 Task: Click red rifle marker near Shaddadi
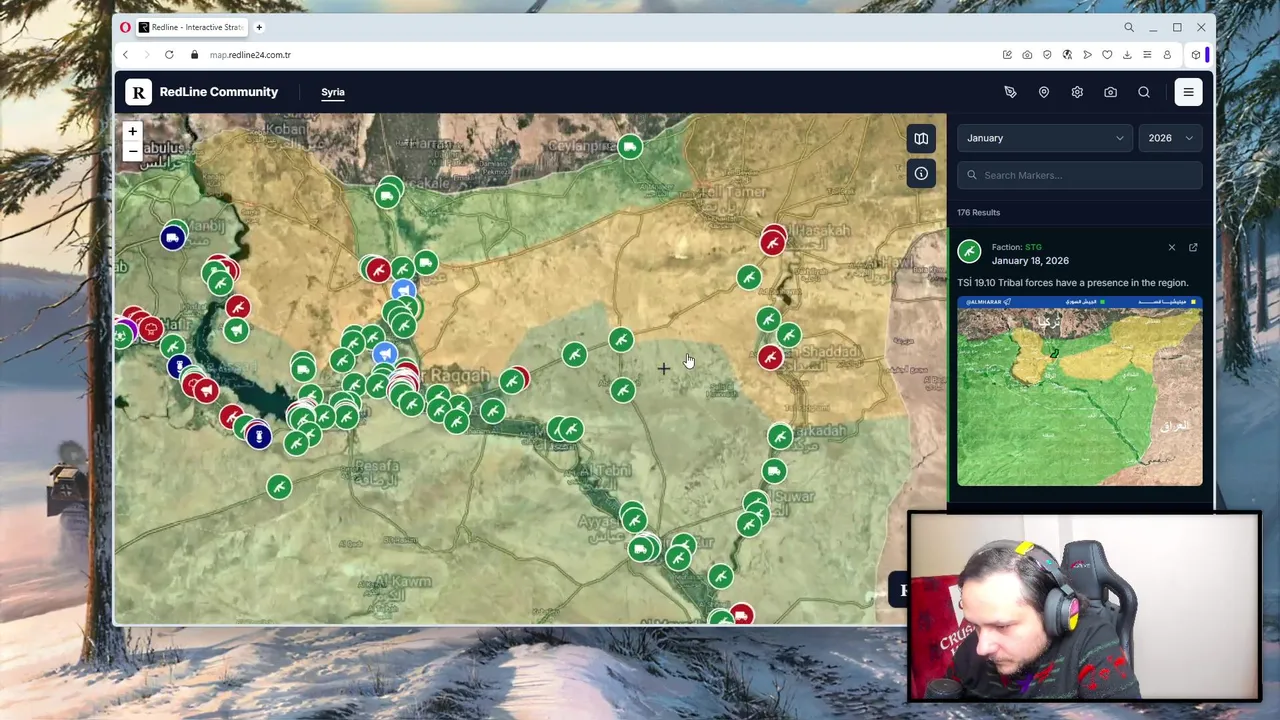769,357
